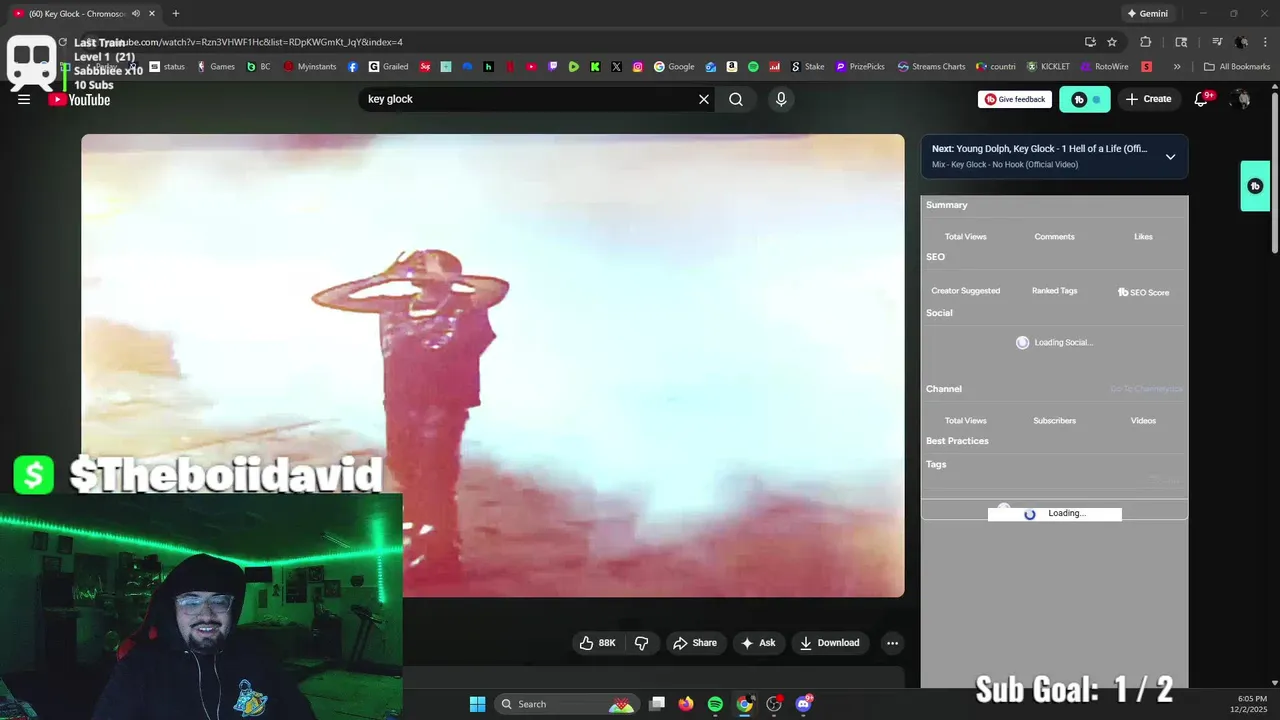Open the PrizePicks bookmark
Image resolution: width=1280 pixels, height=720 pixels.
point(860,67)
